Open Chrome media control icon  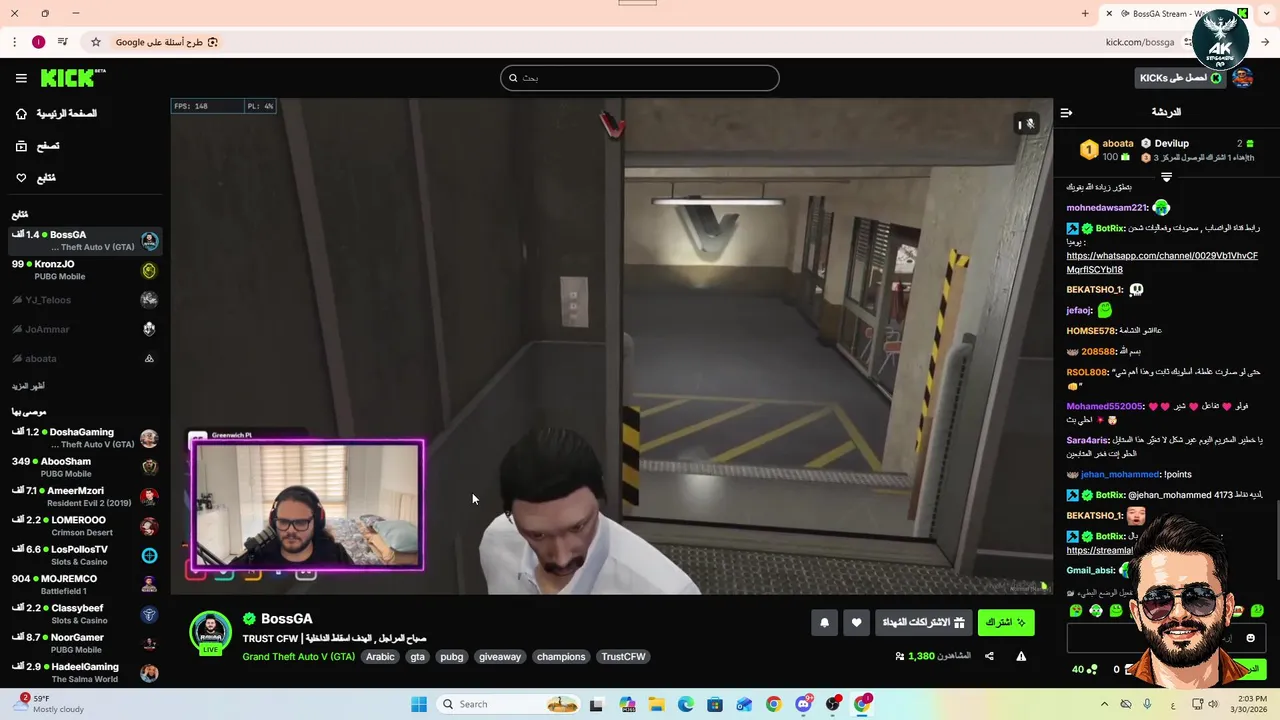[62, 42]
